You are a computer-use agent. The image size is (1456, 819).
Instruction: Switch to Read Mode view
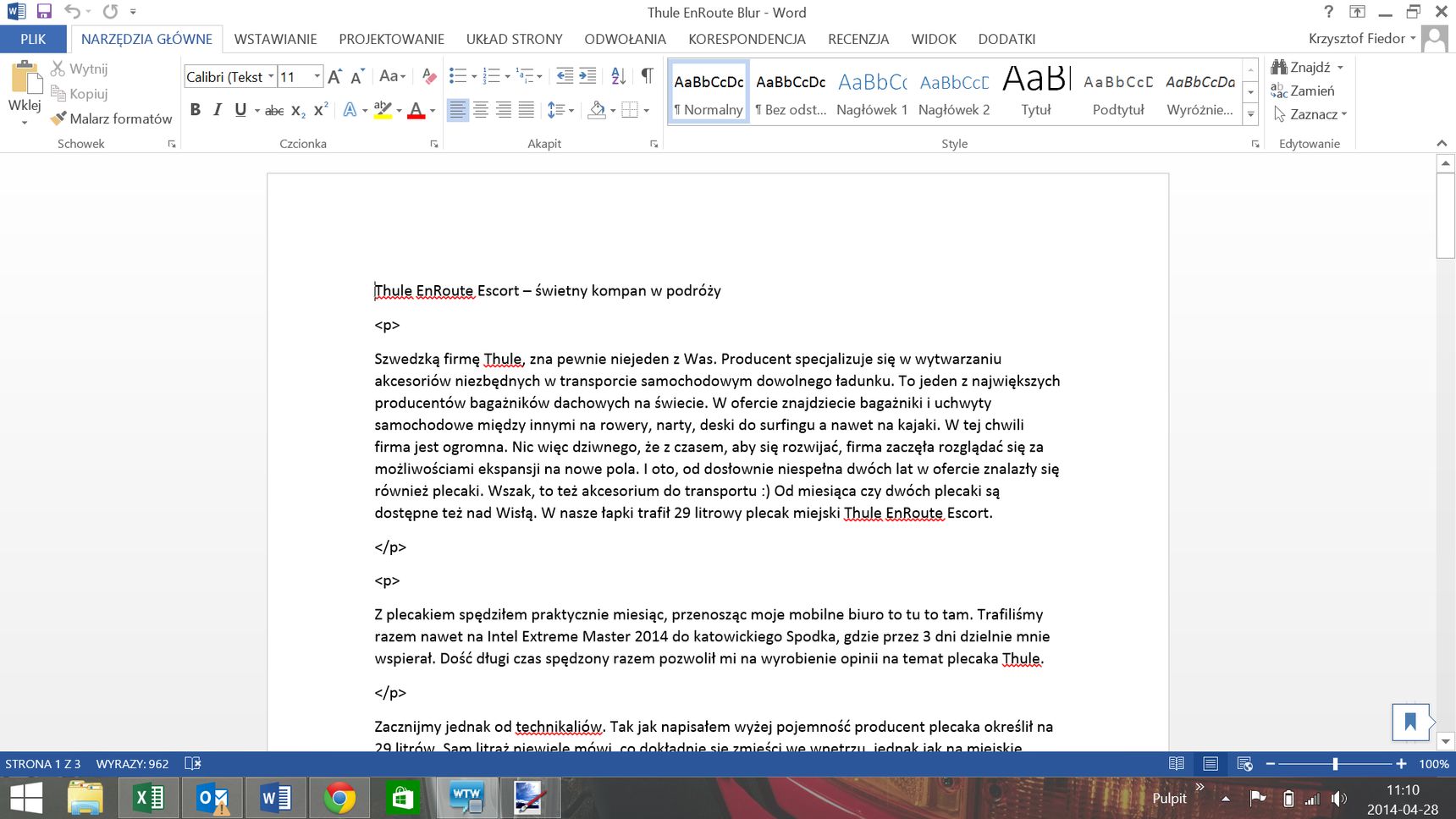click(x=1177, y=763)
